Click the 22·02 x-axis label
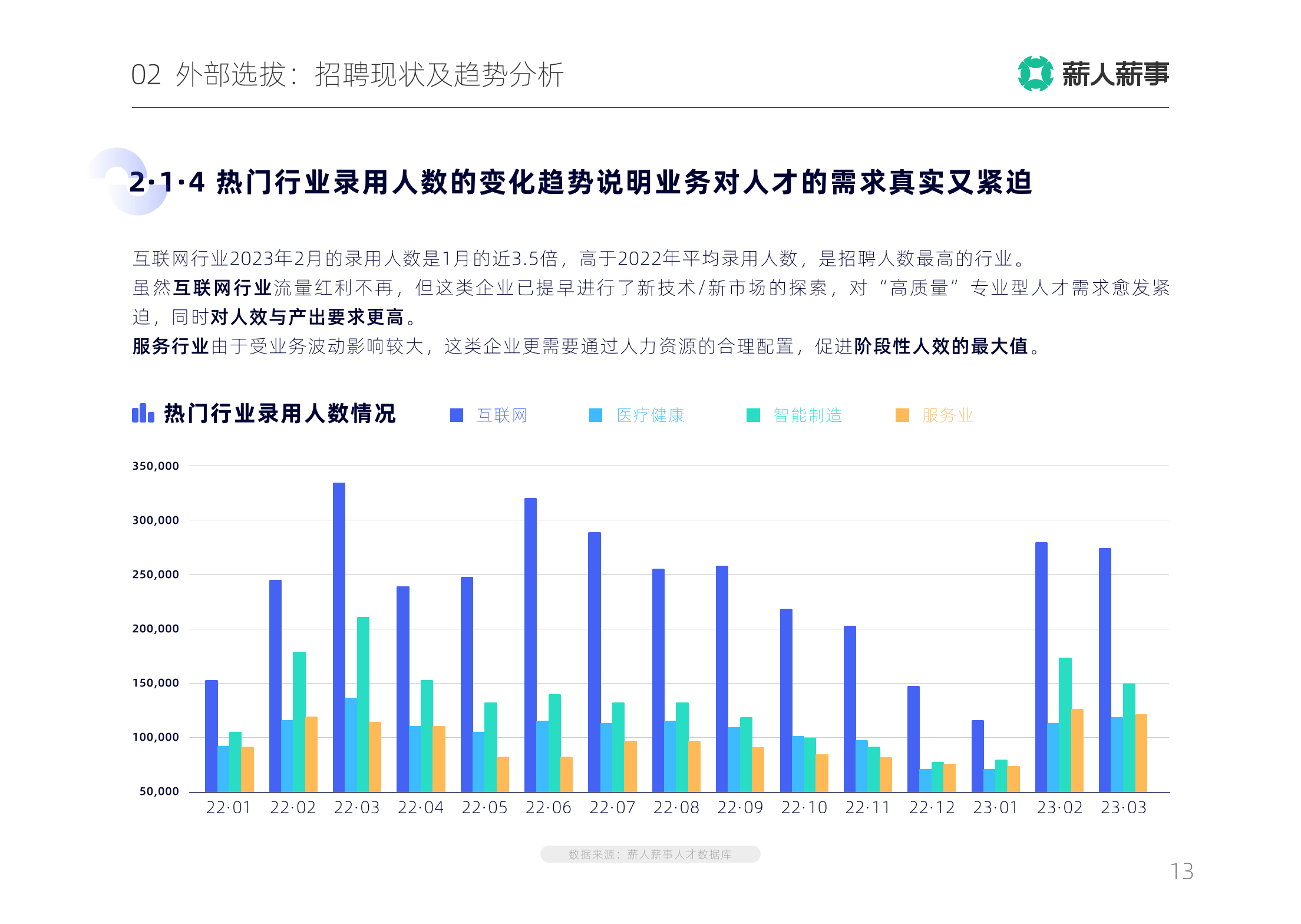The height and width of the screenshot is (924, 1301). 293,807
